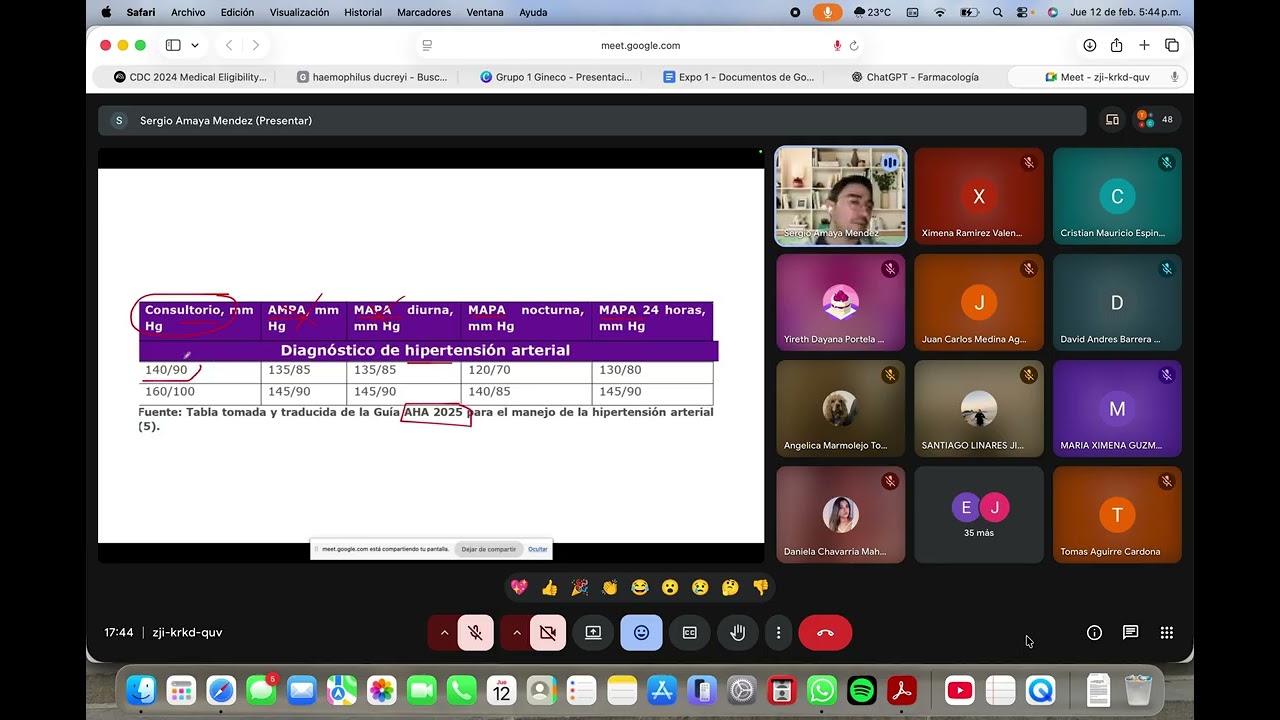The height and width of the screenshot is (720, 1280).
Task: Unmute the microphone in Meet
Action: click(476, 633)
